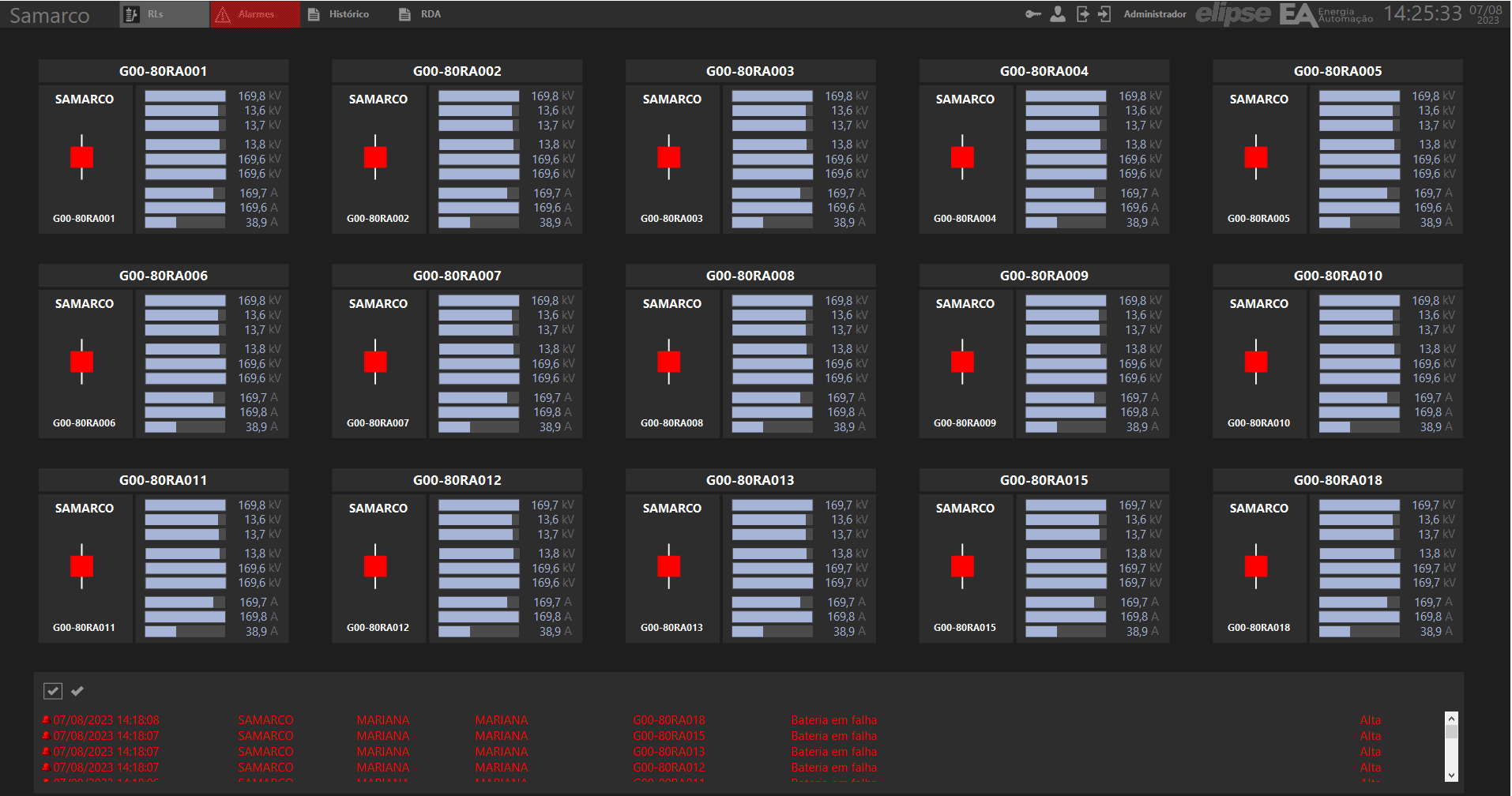The width and height of the screenshot is (1512, 796).
Task: Click the red breaker symbol for G00-80RA001
Action: [x=81, y=157]
